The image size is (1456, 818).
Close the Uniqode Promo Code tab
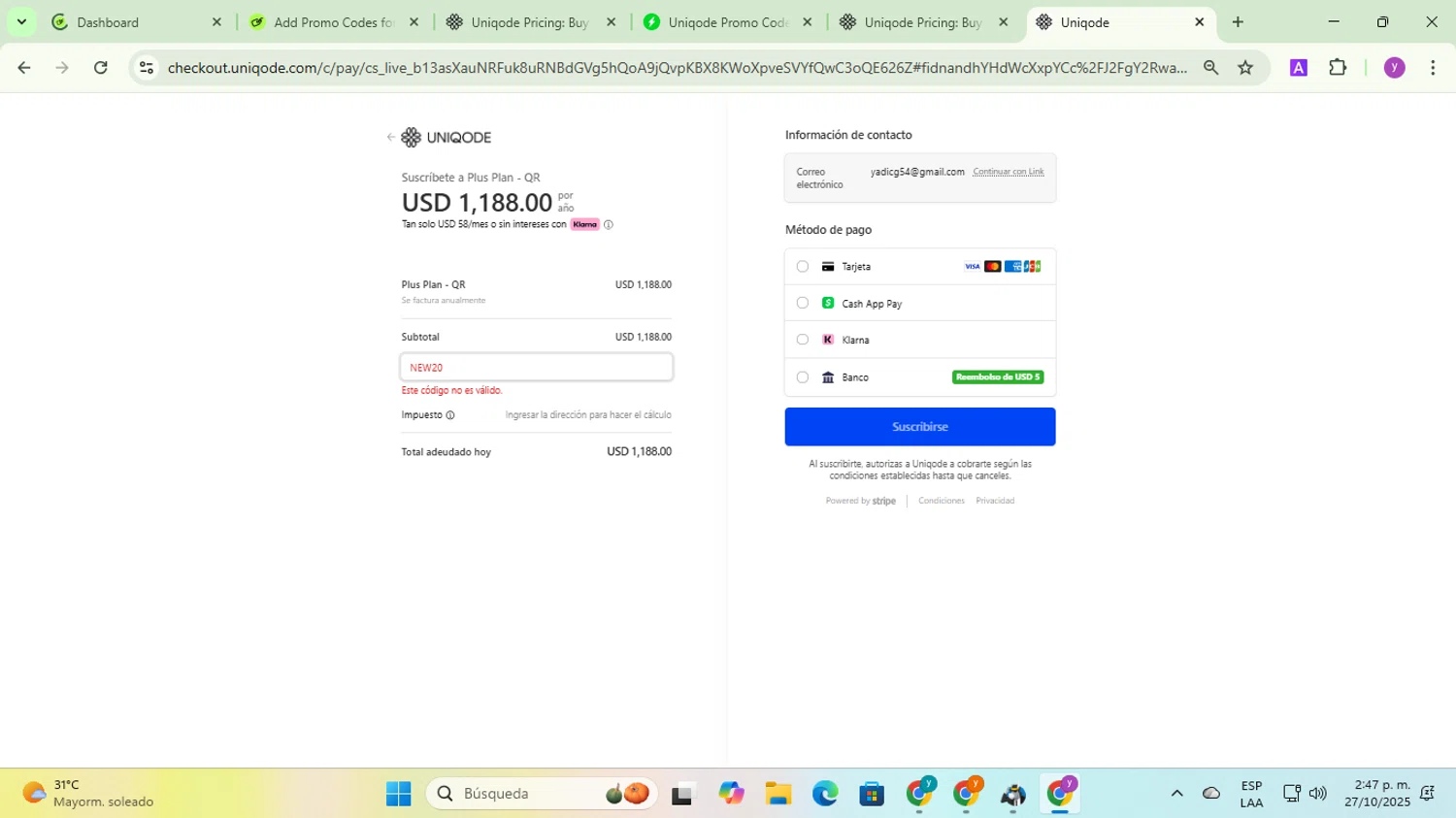click(807, 21)
